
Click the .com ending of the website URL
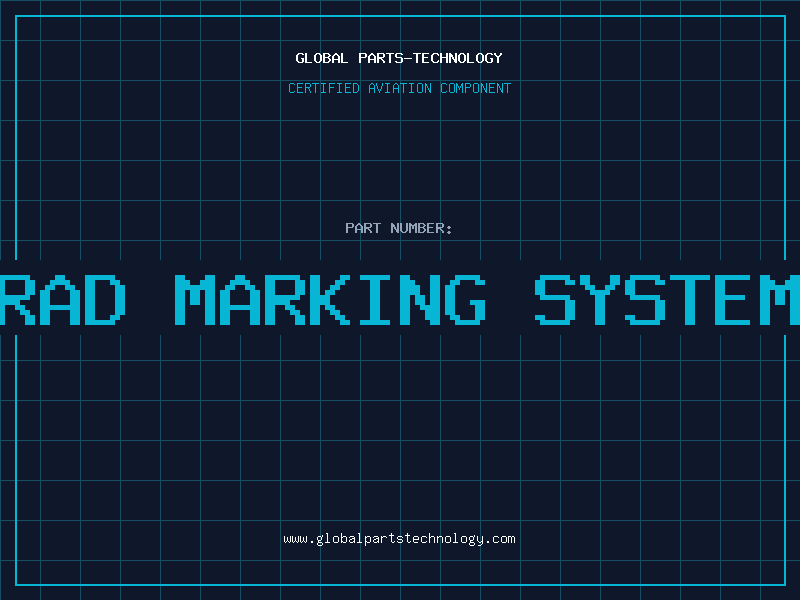pyautogui.click(x=500, y=539)
